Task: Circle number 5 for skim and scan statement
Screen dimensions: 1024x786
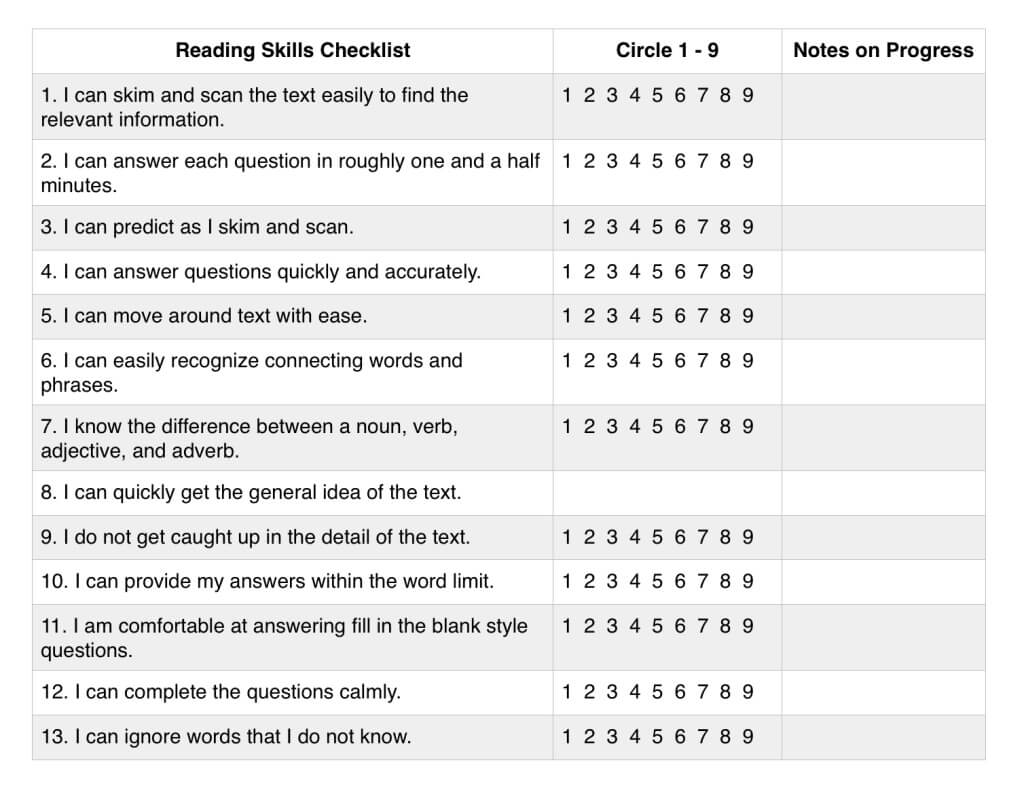Action: (657, 95)
